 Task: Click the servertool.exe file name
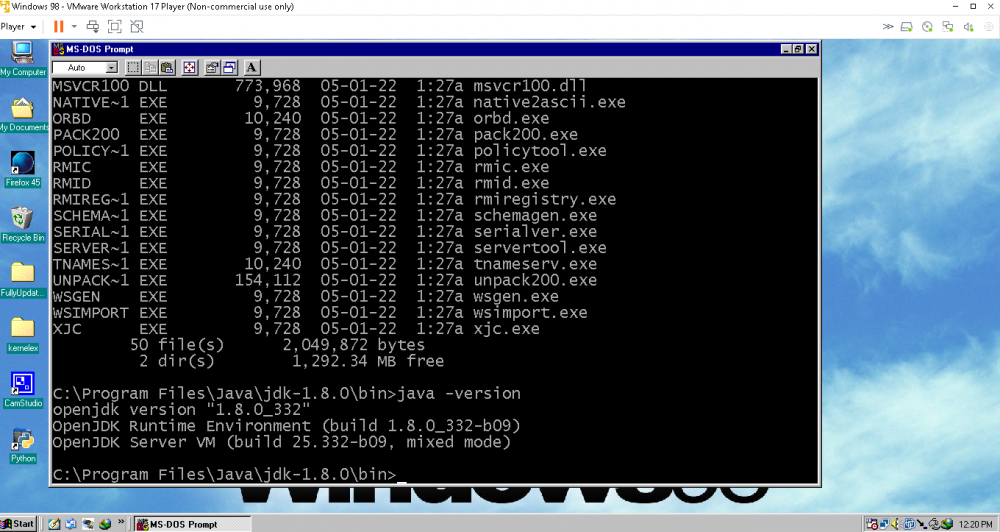click(x=540, y=248)
